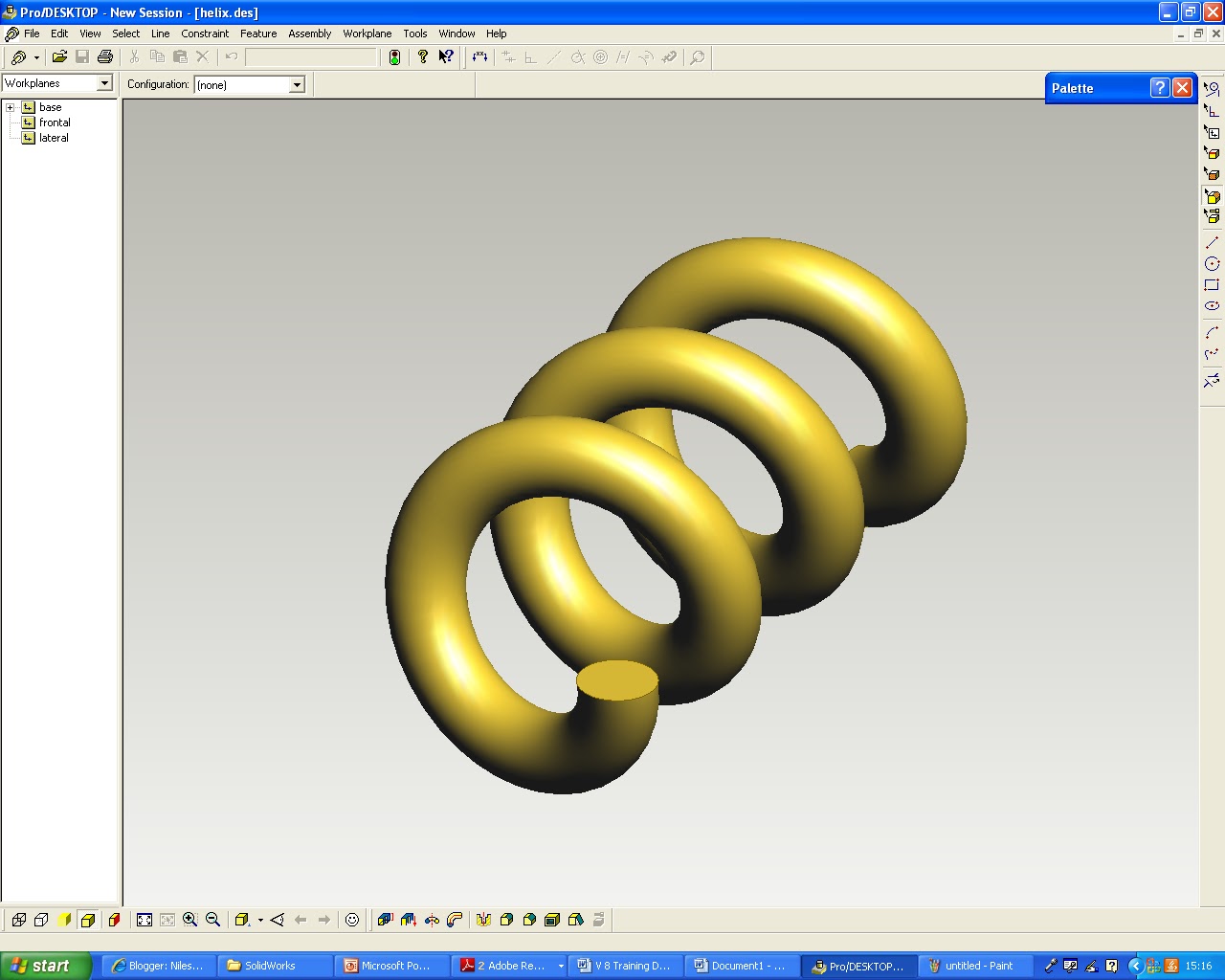Viewport: 1225px width, 980px height.
Task: Select the frontal workplane in the tree
Action: pyautogui.click(x=54, y=122)
